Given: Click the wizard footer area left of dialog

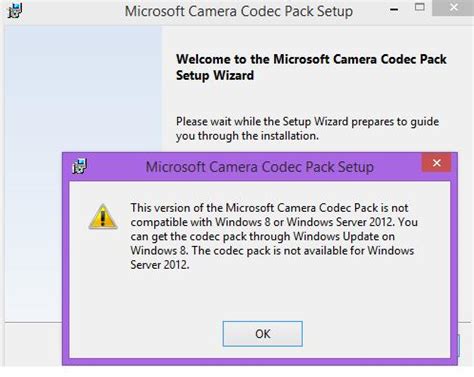Looking at the screenshot, I should pos(33,344).
